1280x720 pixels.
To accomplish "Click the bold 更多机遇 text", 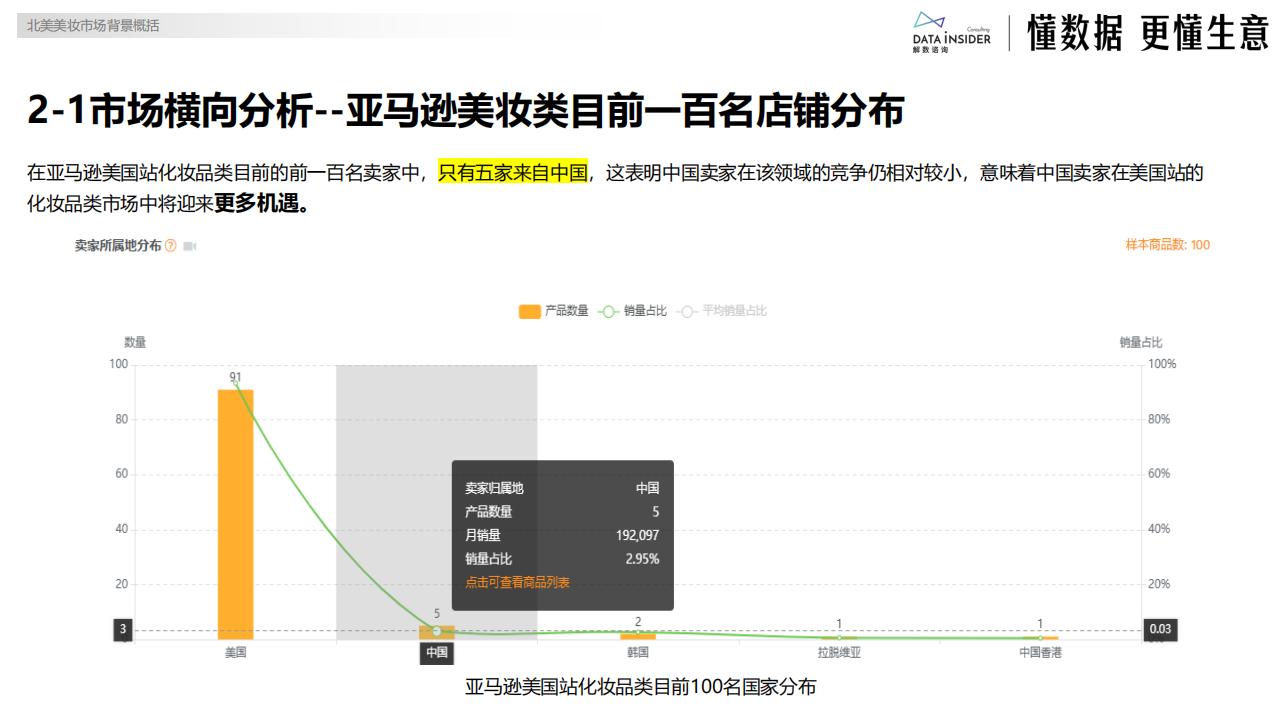I will pos(261,205).
